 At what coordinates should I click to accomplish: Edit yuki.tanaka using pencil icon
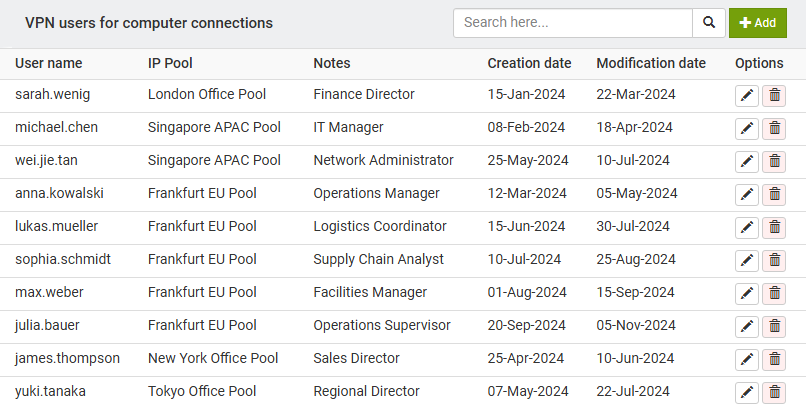point(746,393)
